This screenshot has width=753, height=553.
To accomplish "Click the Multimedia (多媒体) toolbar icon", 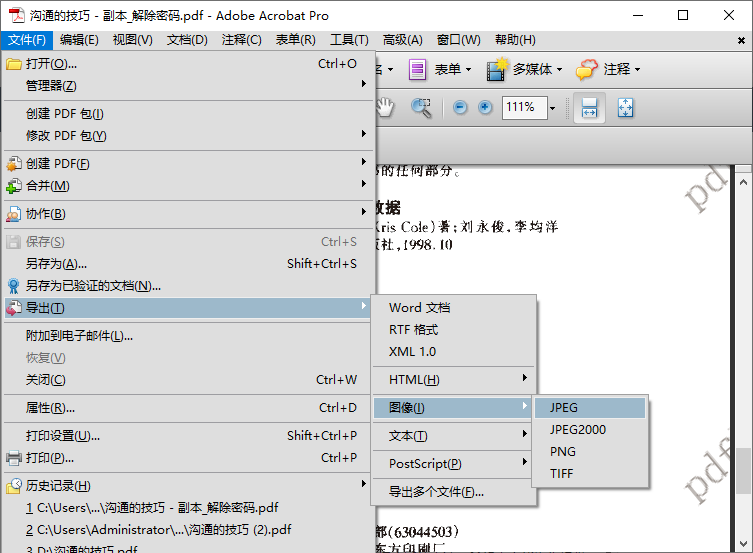I will tap(497, 70).
